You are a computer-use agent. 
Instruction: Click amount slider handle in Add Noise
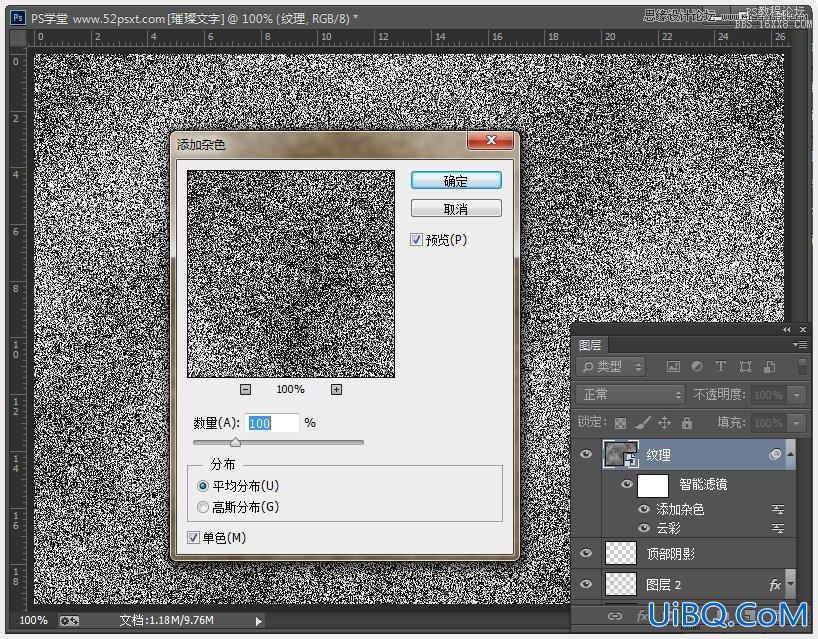235,442
